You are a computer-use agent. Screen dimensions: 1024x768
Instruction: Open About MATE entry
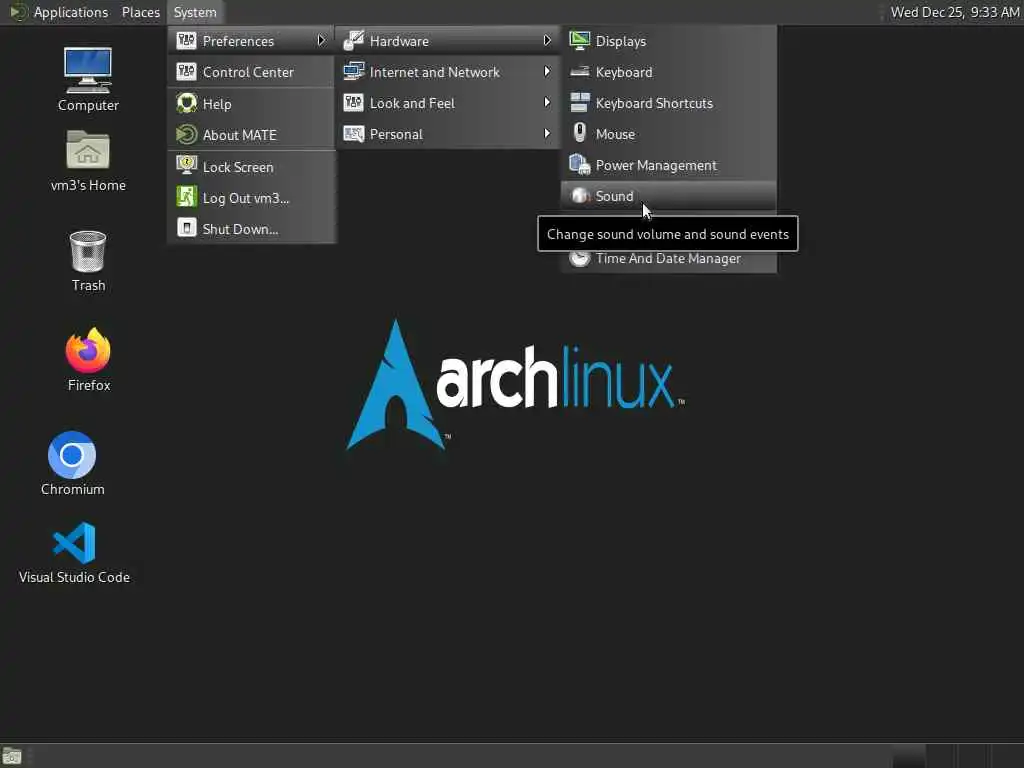(251, 135)
